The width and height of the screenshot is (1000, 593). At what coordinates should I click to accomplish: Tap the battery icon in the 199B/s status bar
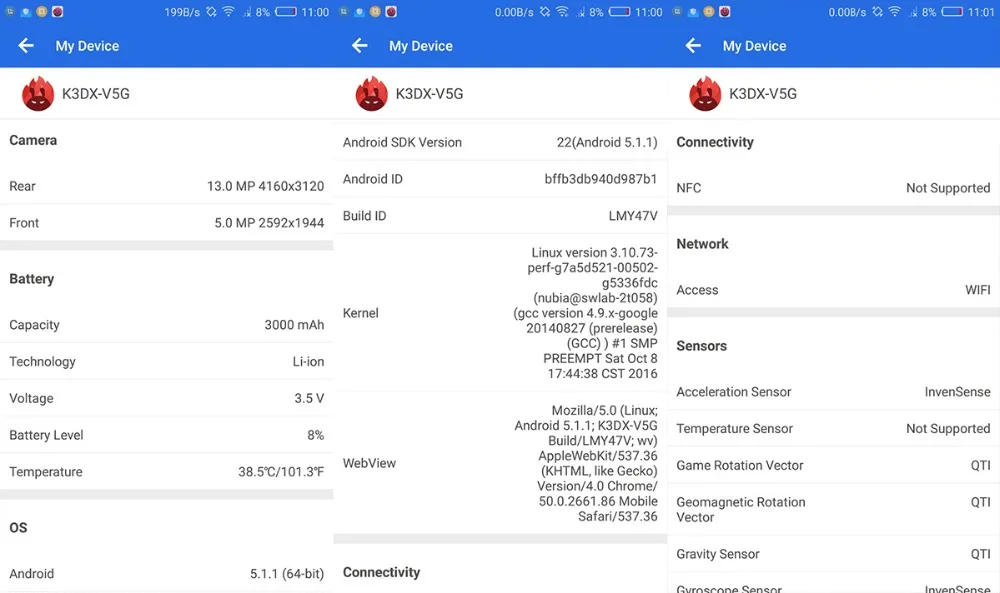(286, 11)
